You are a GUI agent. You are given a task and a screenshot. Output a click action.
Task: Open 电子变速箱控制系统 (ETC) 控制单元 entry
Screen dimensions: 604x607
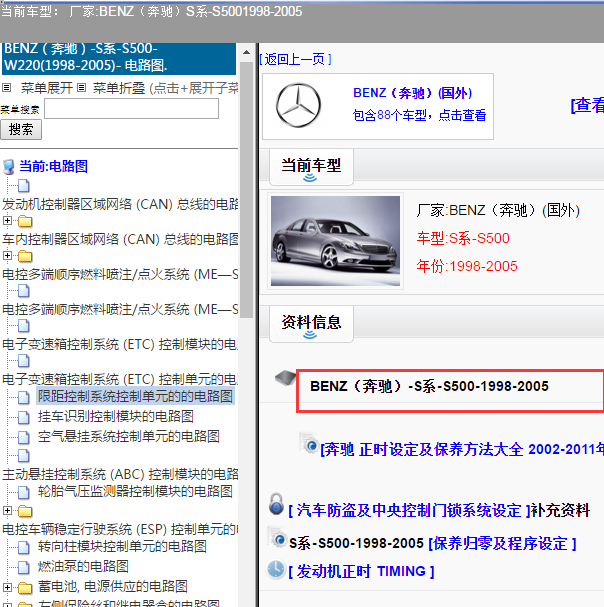pos(120,379)
